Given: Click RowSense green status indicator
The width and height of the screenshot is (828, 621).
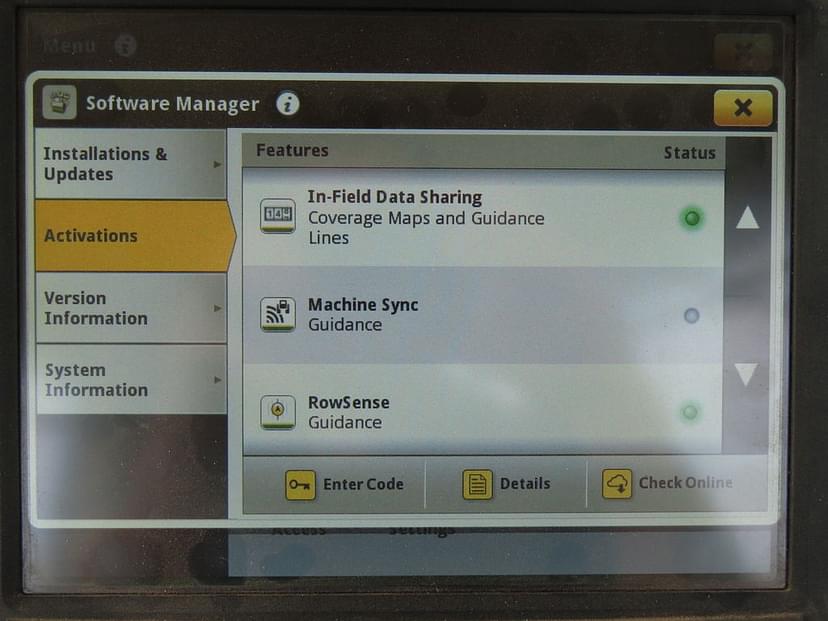Looking at the screenshot, I should click(x=690, y=412).
